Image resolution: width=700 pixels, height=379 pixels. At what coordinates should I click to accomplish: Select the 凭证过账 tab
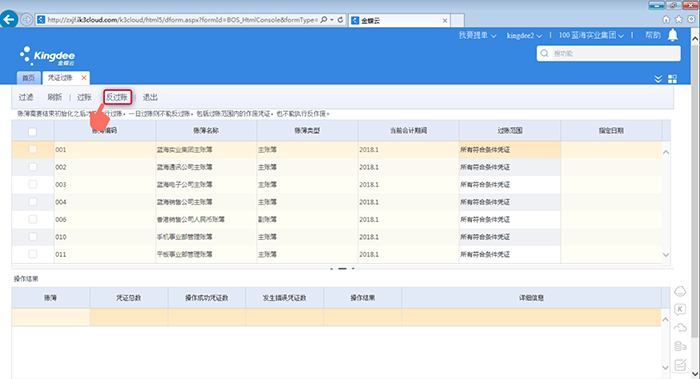click(60, 78)
